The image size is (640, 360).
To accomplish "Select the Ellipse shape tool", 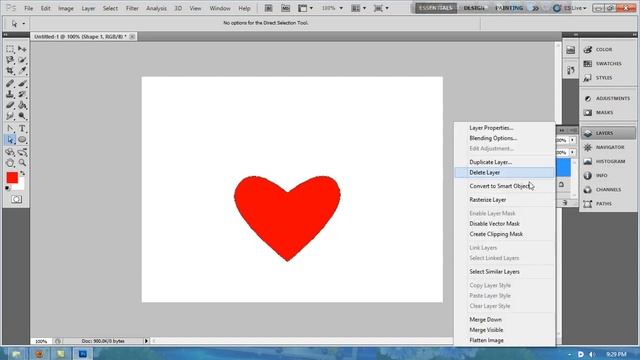I will [x=22, y=140].
